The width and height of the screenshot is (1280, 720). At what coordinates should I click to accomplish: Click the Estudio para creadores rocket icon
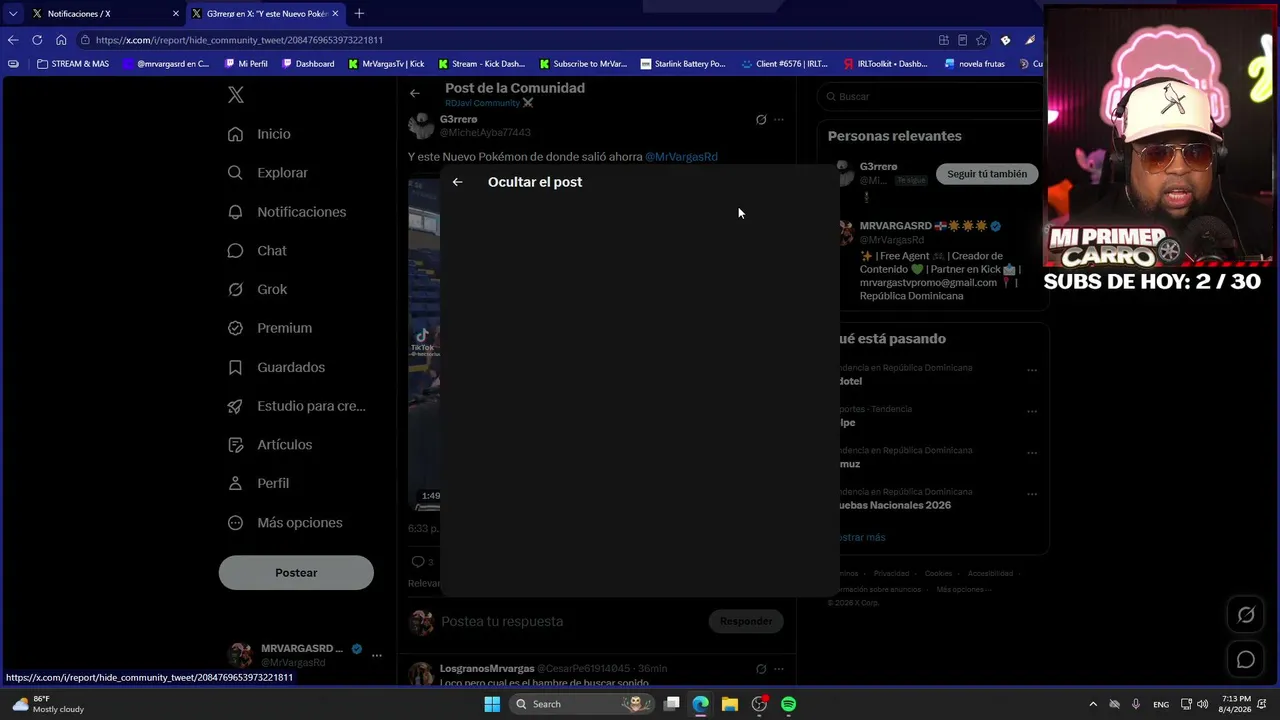[235, 406]
